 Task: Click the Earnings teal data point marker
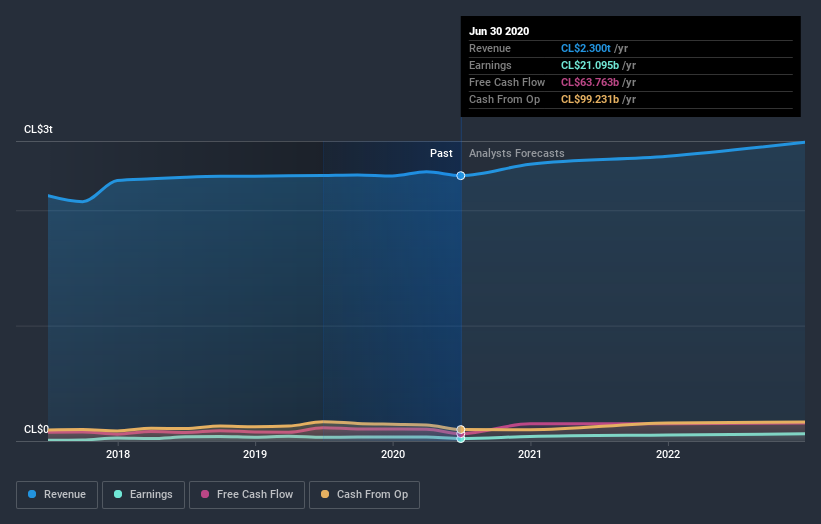tap(461, 439)
